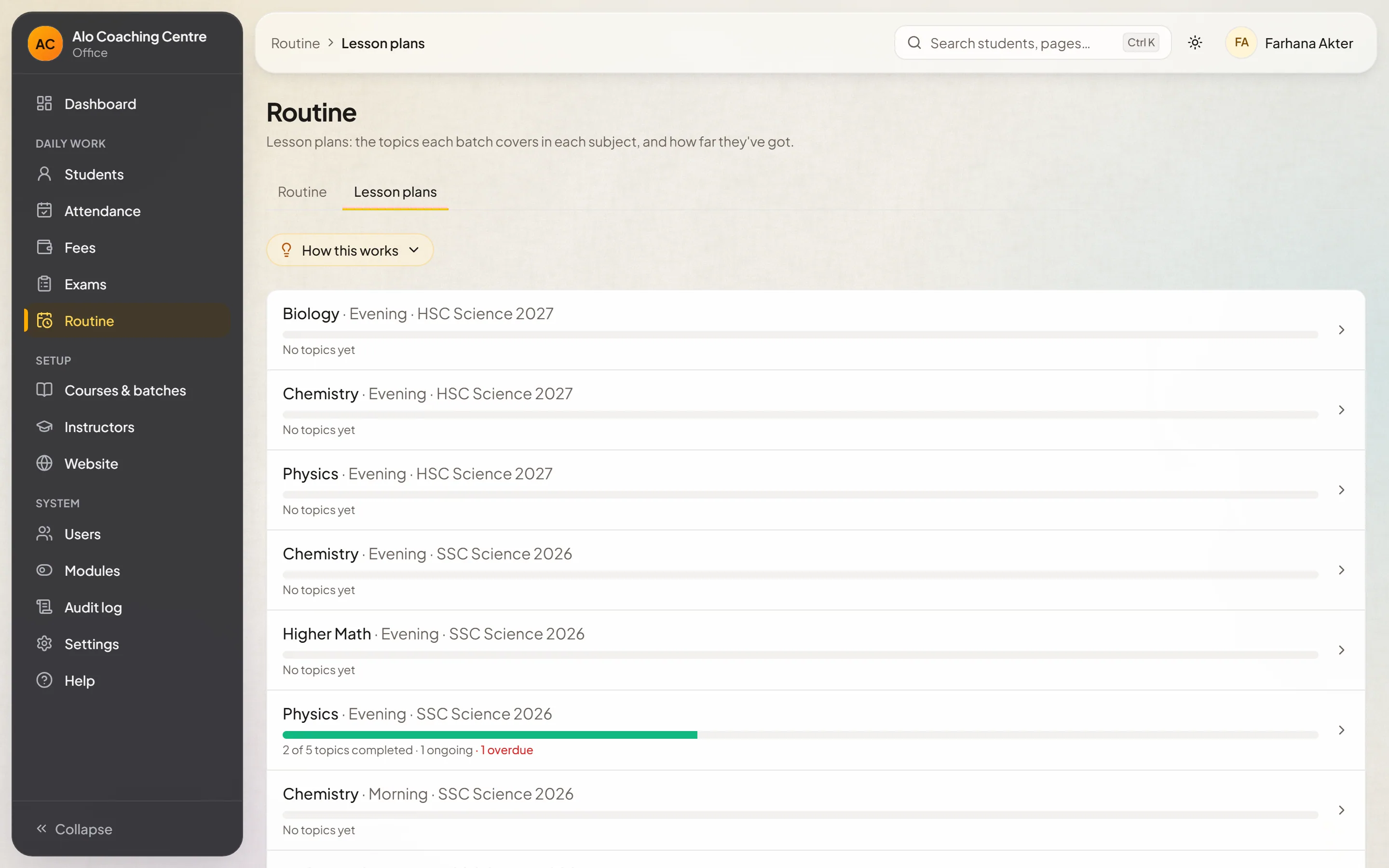Click the Ctrl K shortcut badge
Viewport: 1389px width, 868px height.
[1141, 42]
